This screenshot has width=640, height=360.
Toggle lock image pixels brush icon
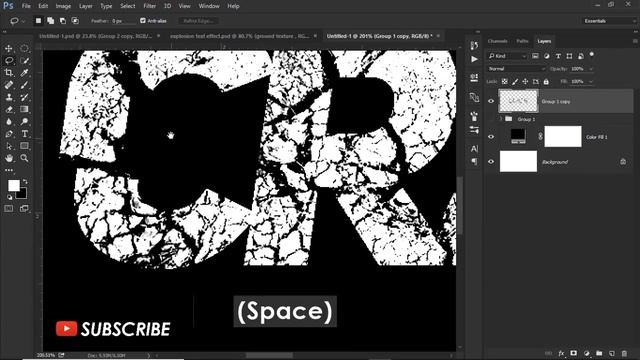515,82
